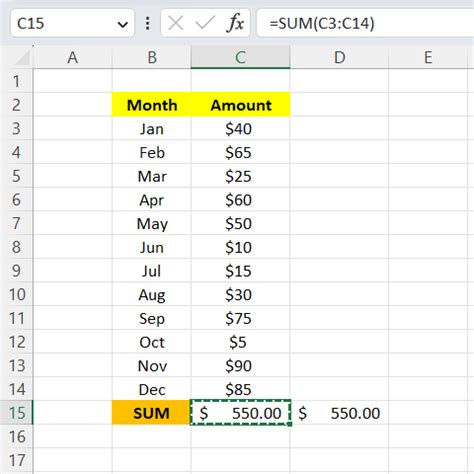Select row 5 header
Screen dimensions: 474x474
(17, 176)
